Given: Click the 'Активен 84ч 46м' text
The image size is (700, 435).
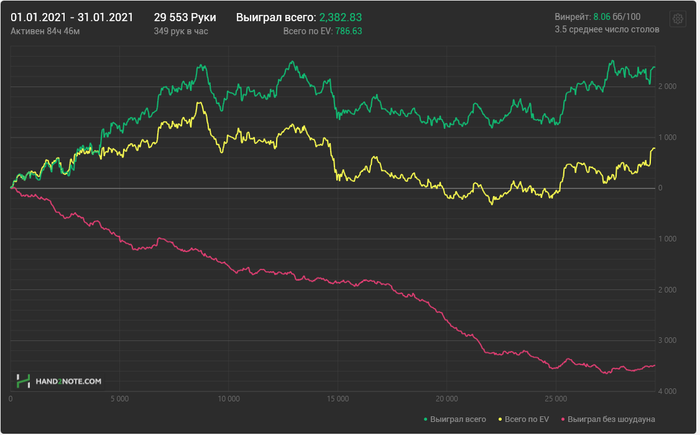Looking at the screenshot, I should (45, 31).
